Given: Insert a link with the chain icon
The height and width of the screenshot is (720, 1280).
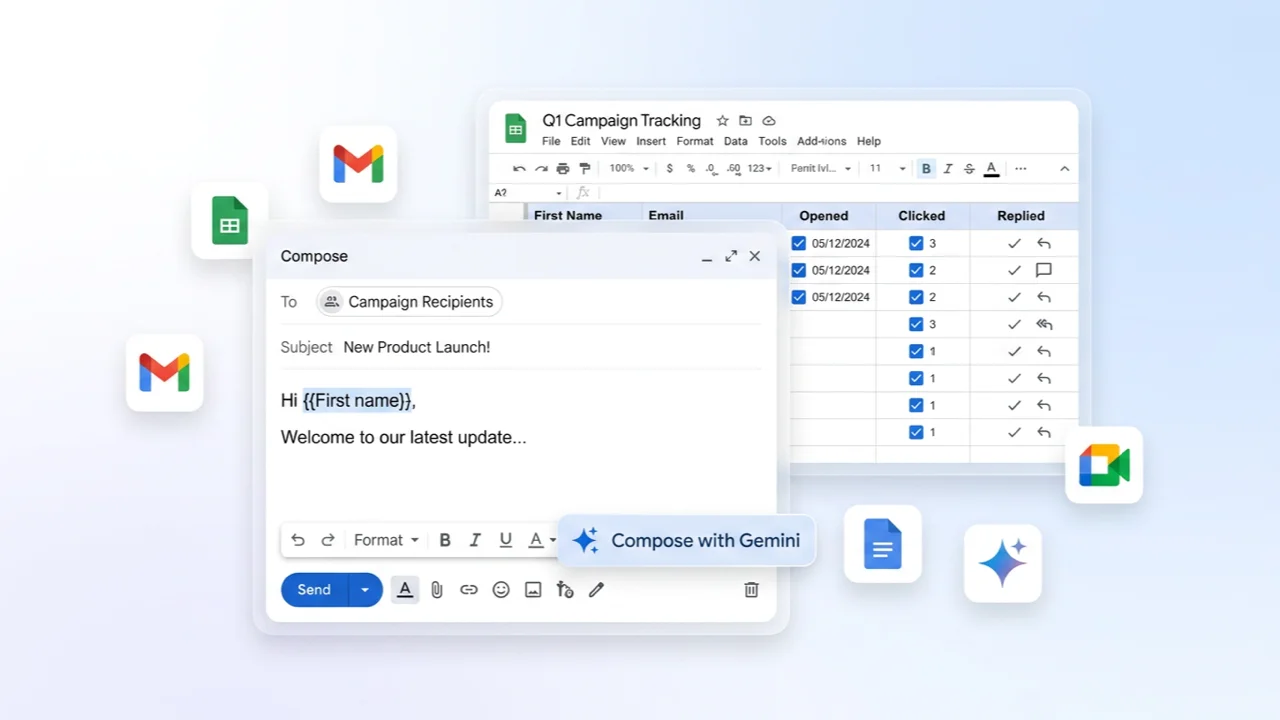Looking at the screenshot, I should point(469,590).
